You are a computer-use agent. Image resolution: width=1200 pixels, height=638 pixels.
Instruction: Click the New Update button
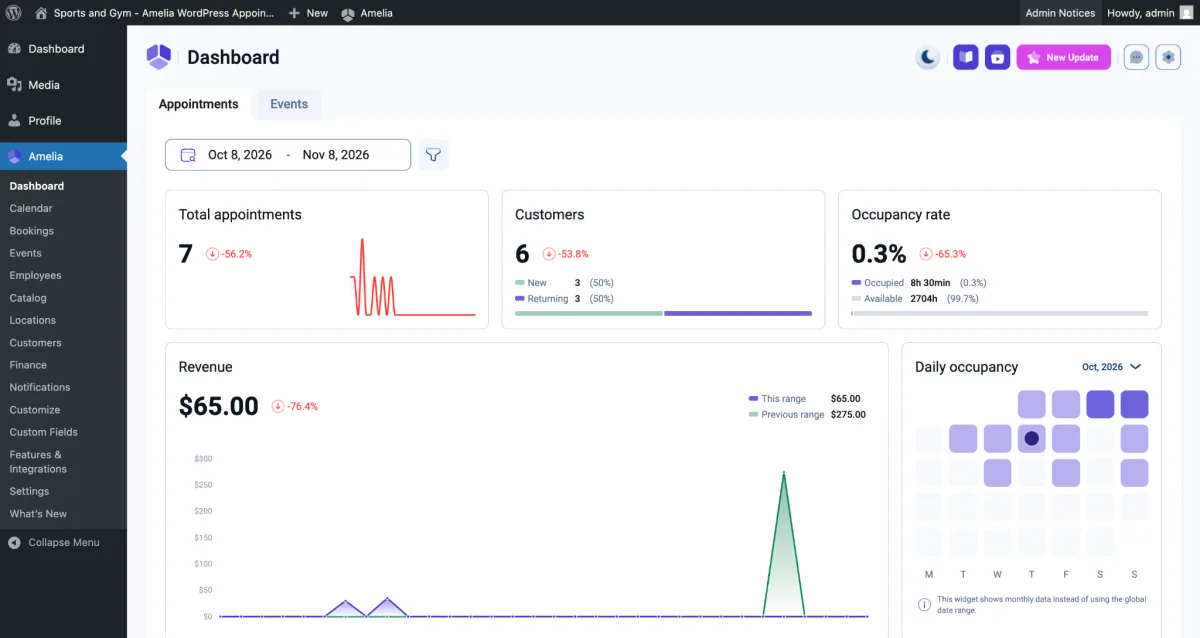pos(1064,57)
